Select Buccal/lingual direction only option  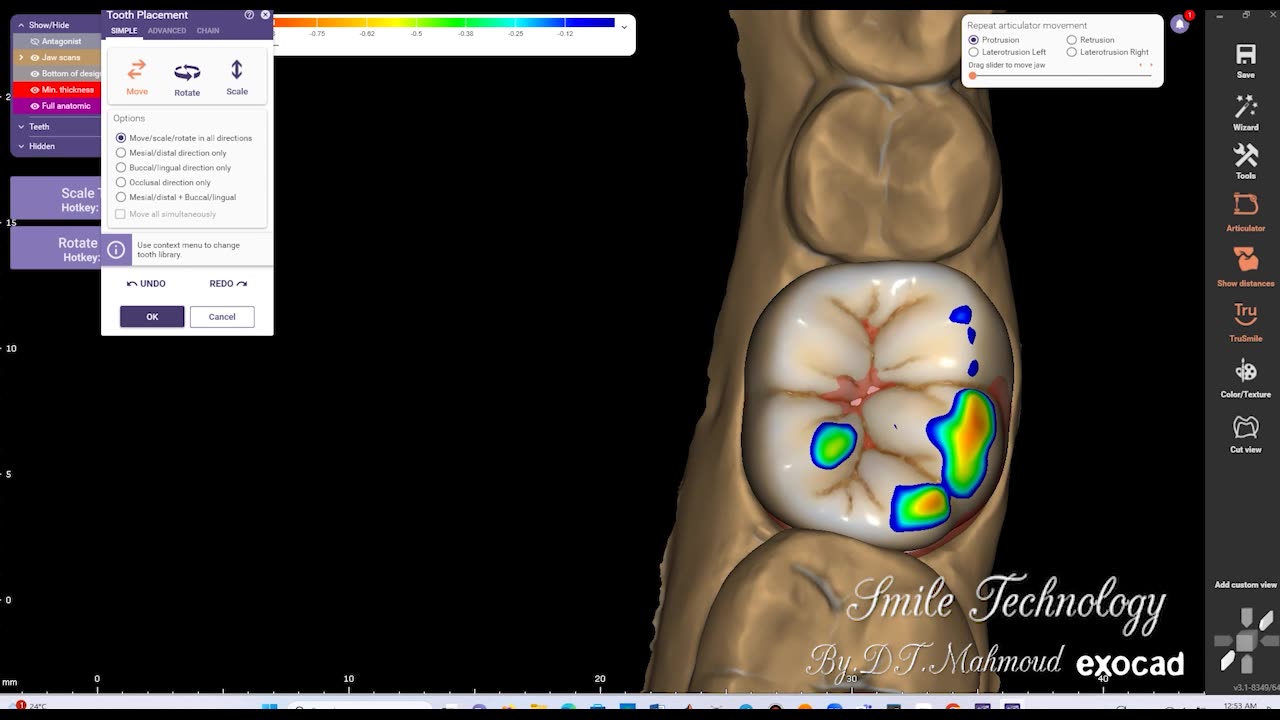[x=173, y=168]
